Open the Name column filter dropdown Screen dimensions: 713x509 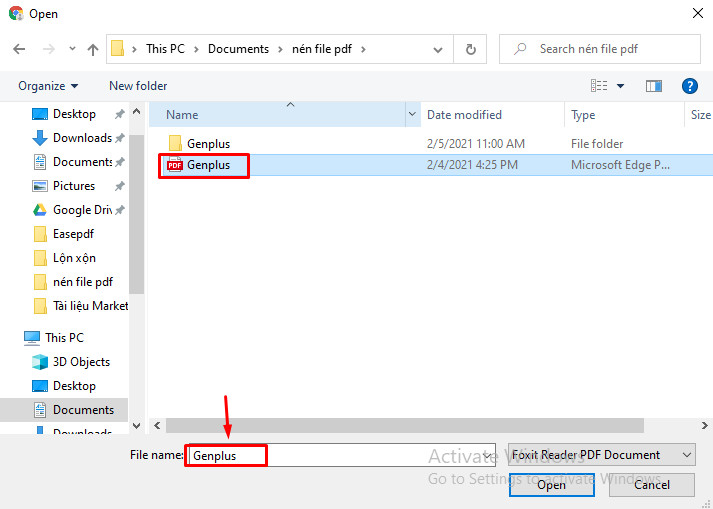click(x=412, y=115)
